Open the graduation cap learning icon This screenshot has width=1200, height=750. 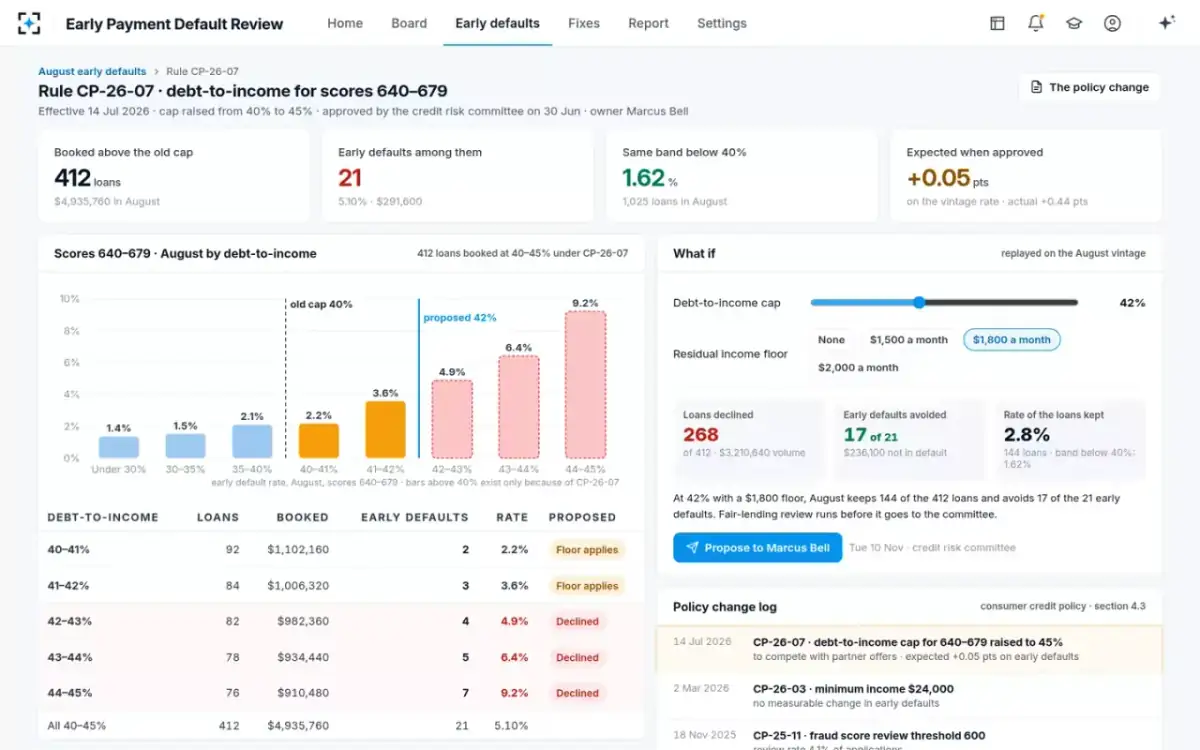[1074, 23]
